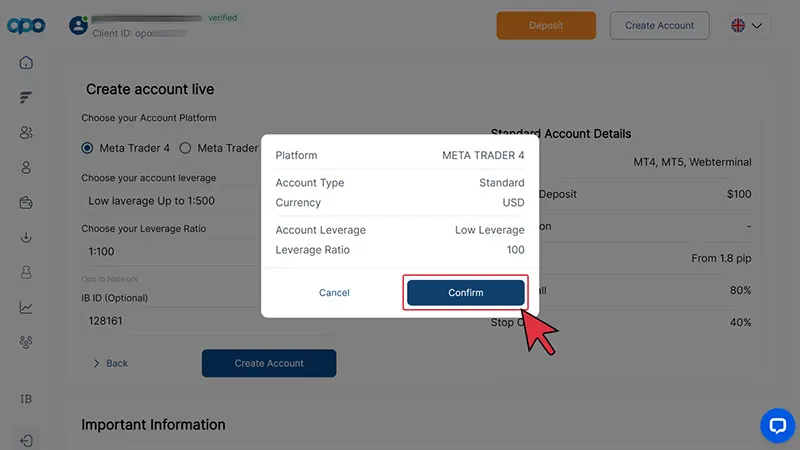The width and height of the screenshot is (800, 450).
Task: Expand the Leverage Ratio 1:100 dropdown
Action: point(170,251)
